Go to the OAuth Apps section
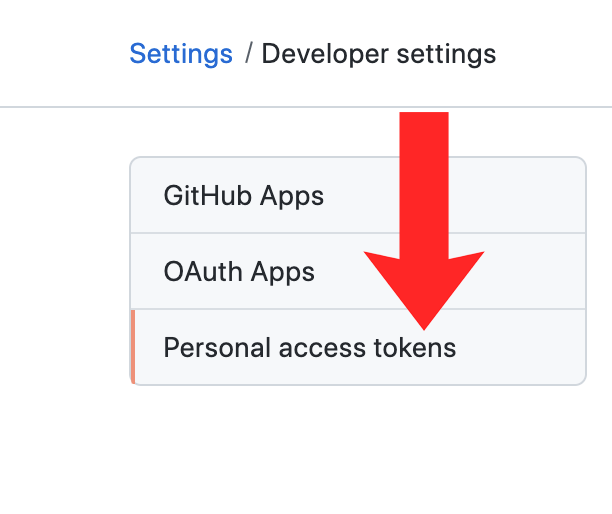The width and height of the screenshot is (612, 514). (x=239, y=271)
